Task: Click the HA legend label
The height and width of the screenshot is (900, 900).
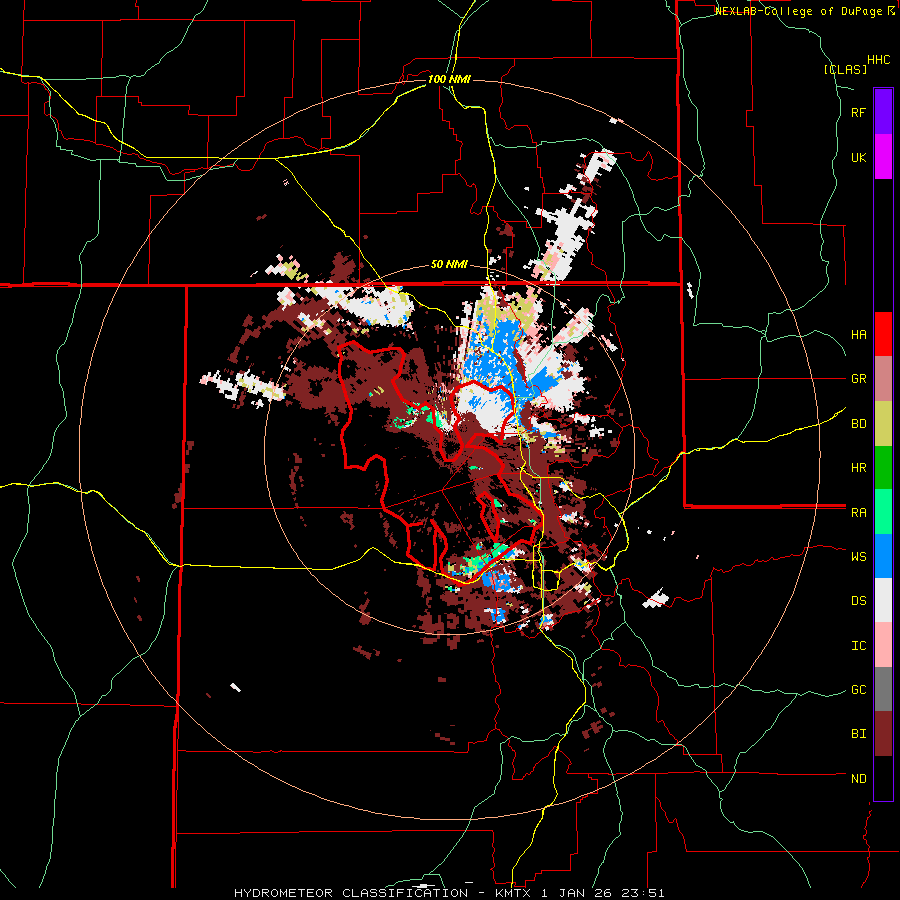Action: 858,335
